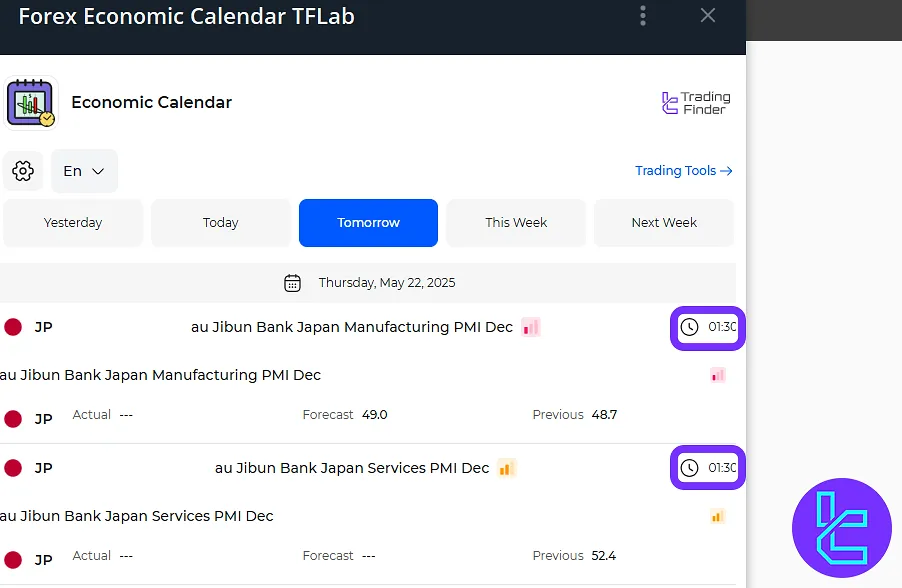Click red impact icon beside Manufacturing PMI title
Viewport: 902px width, 588px height.
[531, 327]
